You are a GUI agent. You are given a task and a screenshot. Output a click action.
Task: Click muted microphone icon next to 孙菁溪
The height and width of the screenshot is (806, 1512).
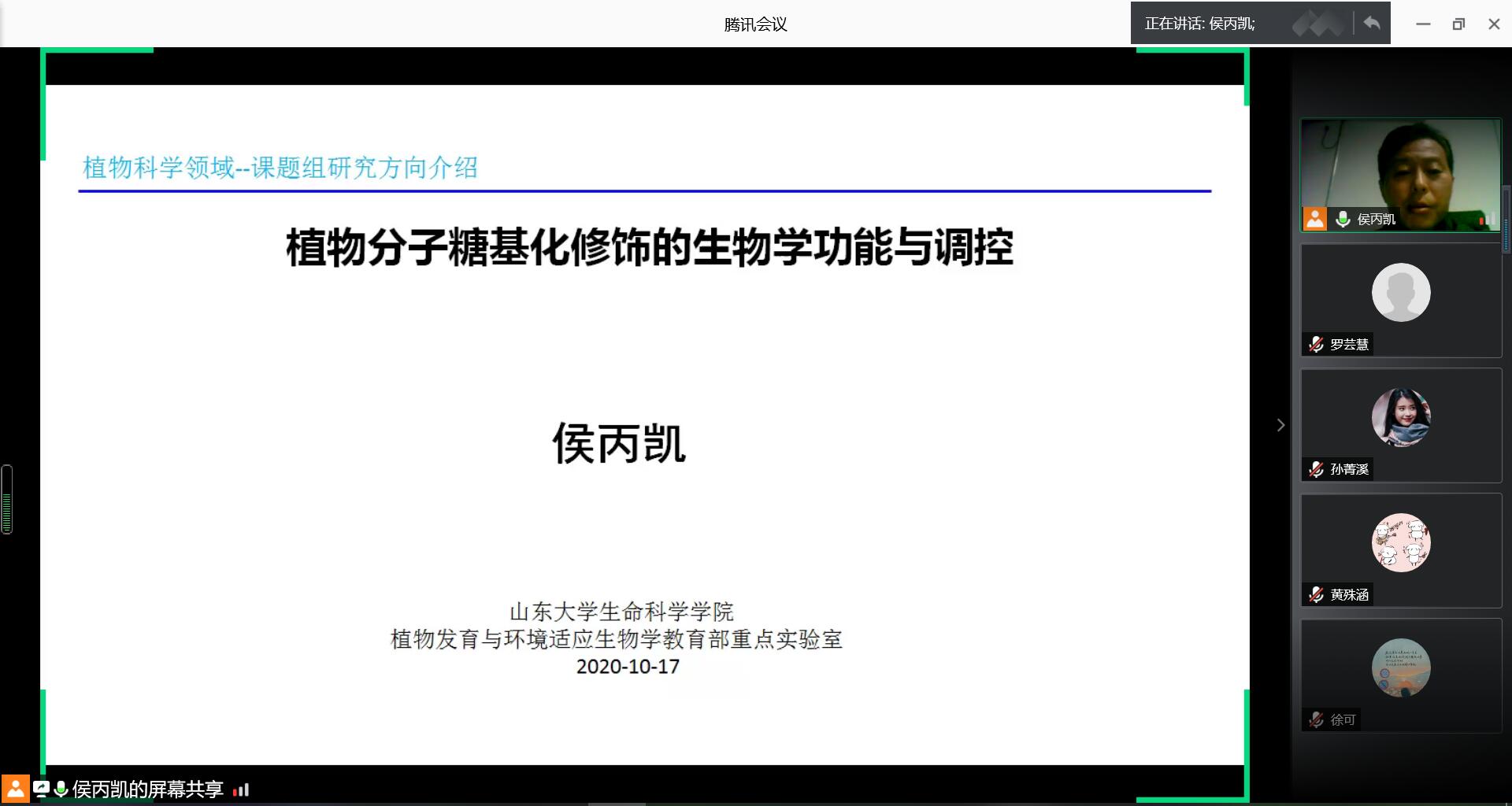pyautogui.click(x=1316, y=469)
